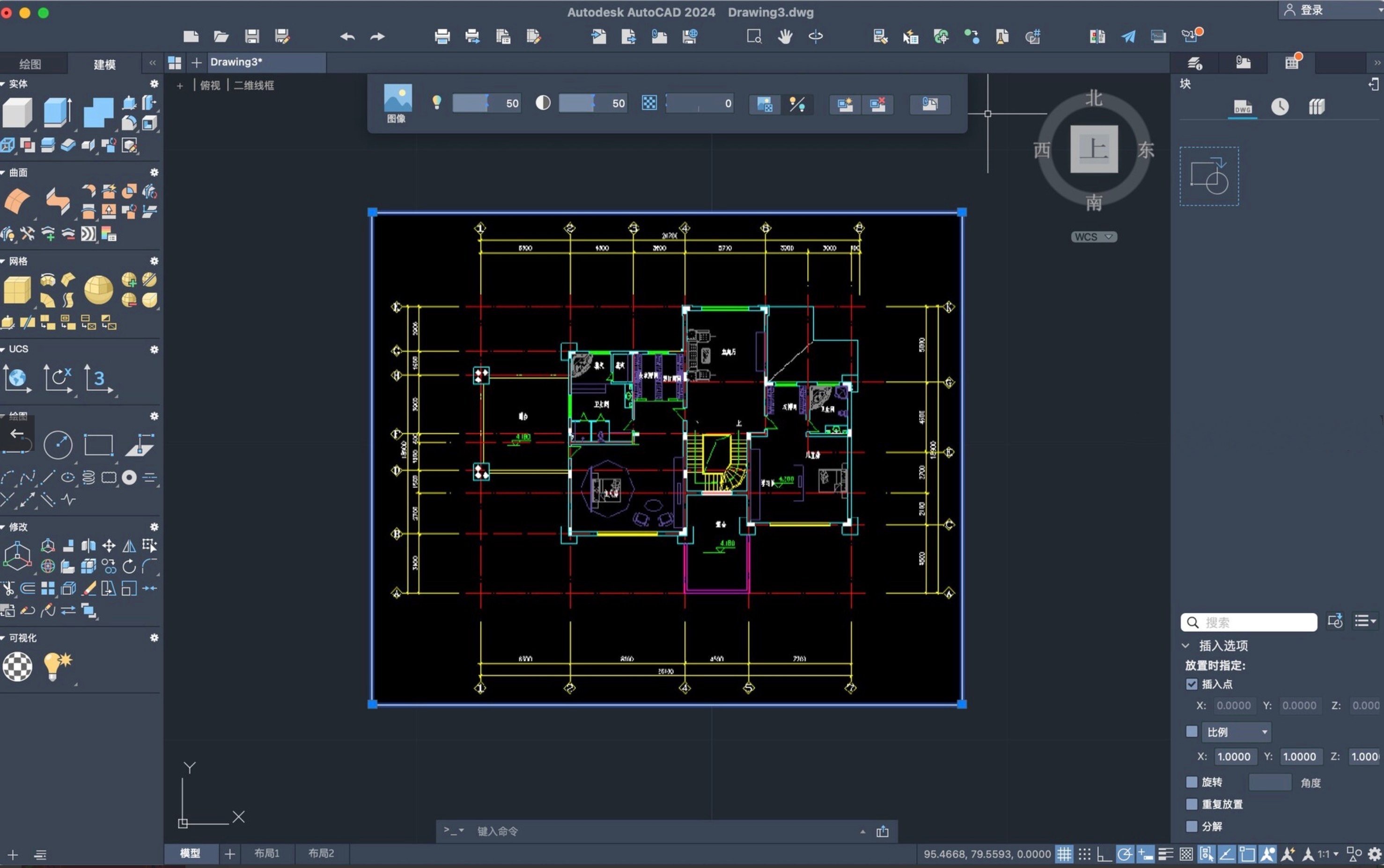Uncheck the 插入点 checkbox
This screenshot has height=868, width=1384.
(x=1192, y=684)
